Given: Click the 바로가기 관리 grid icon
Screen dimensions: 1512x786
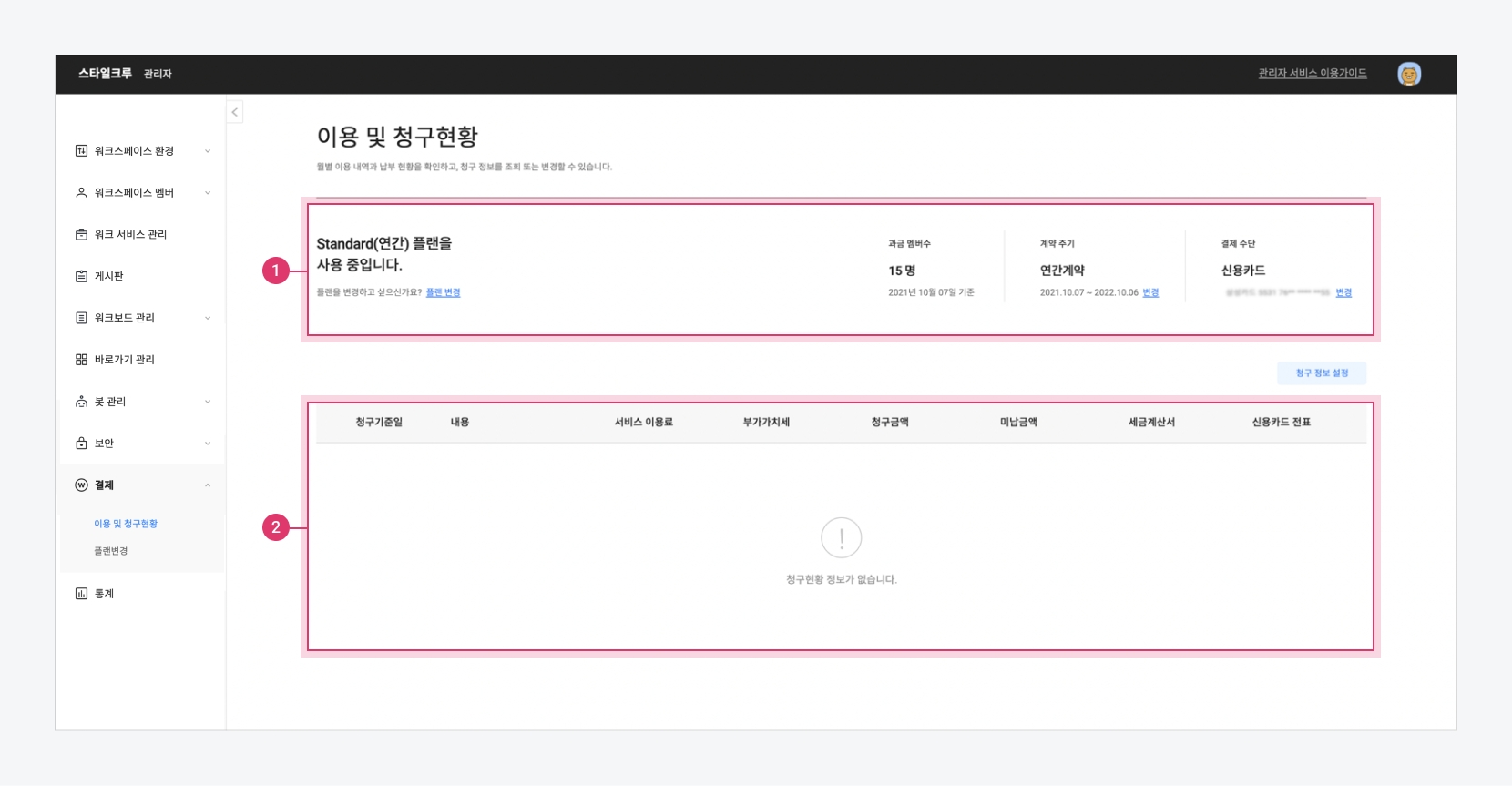Looking at the screenshot, I should pos(81,360).
